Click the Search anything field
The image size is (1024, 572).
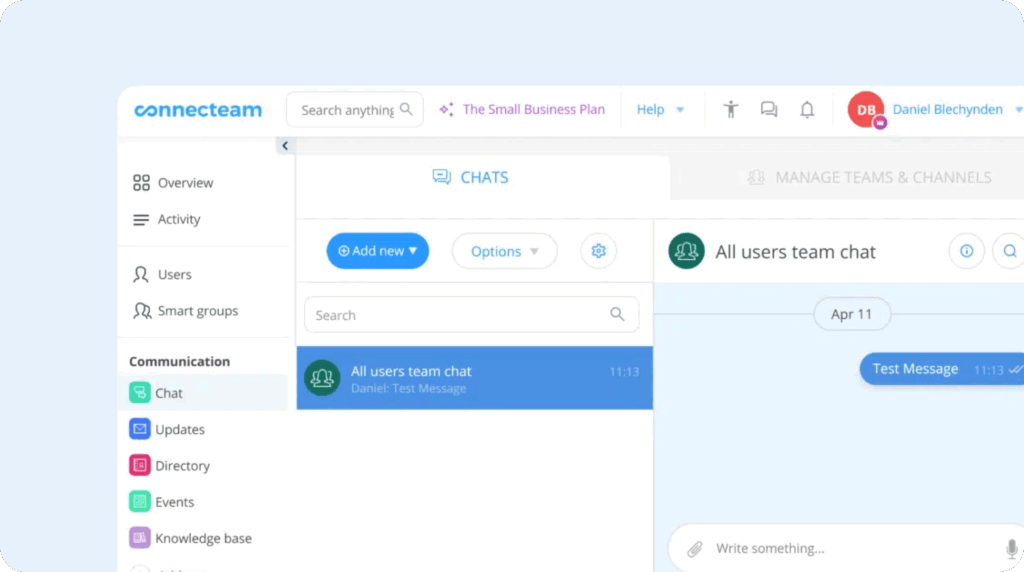click(x=355, y=110)
